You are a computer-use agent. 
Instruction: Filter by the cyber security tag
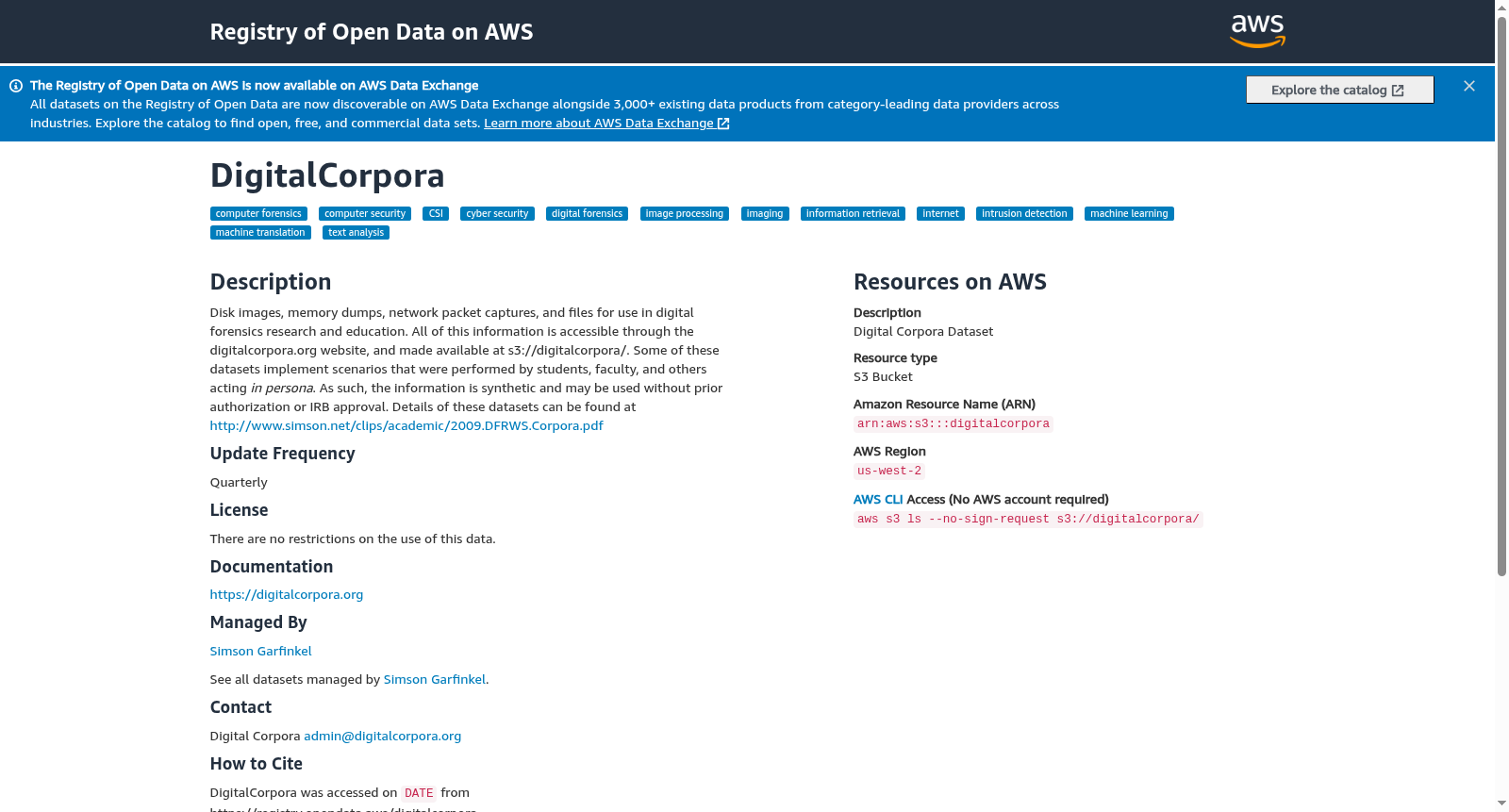click(497, 214)
